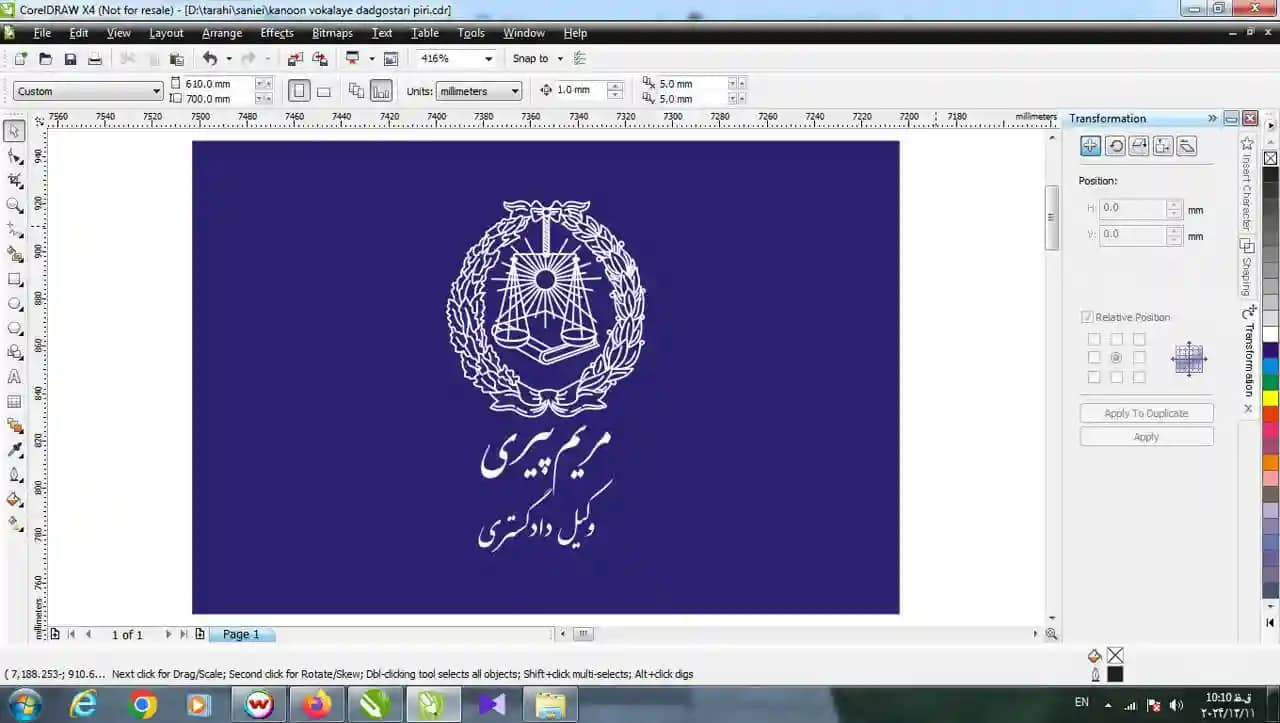The width and height of the screenshot is (1280, 723).
Task: Switch to the Skew transformation mode
Action: [1187, 146]
